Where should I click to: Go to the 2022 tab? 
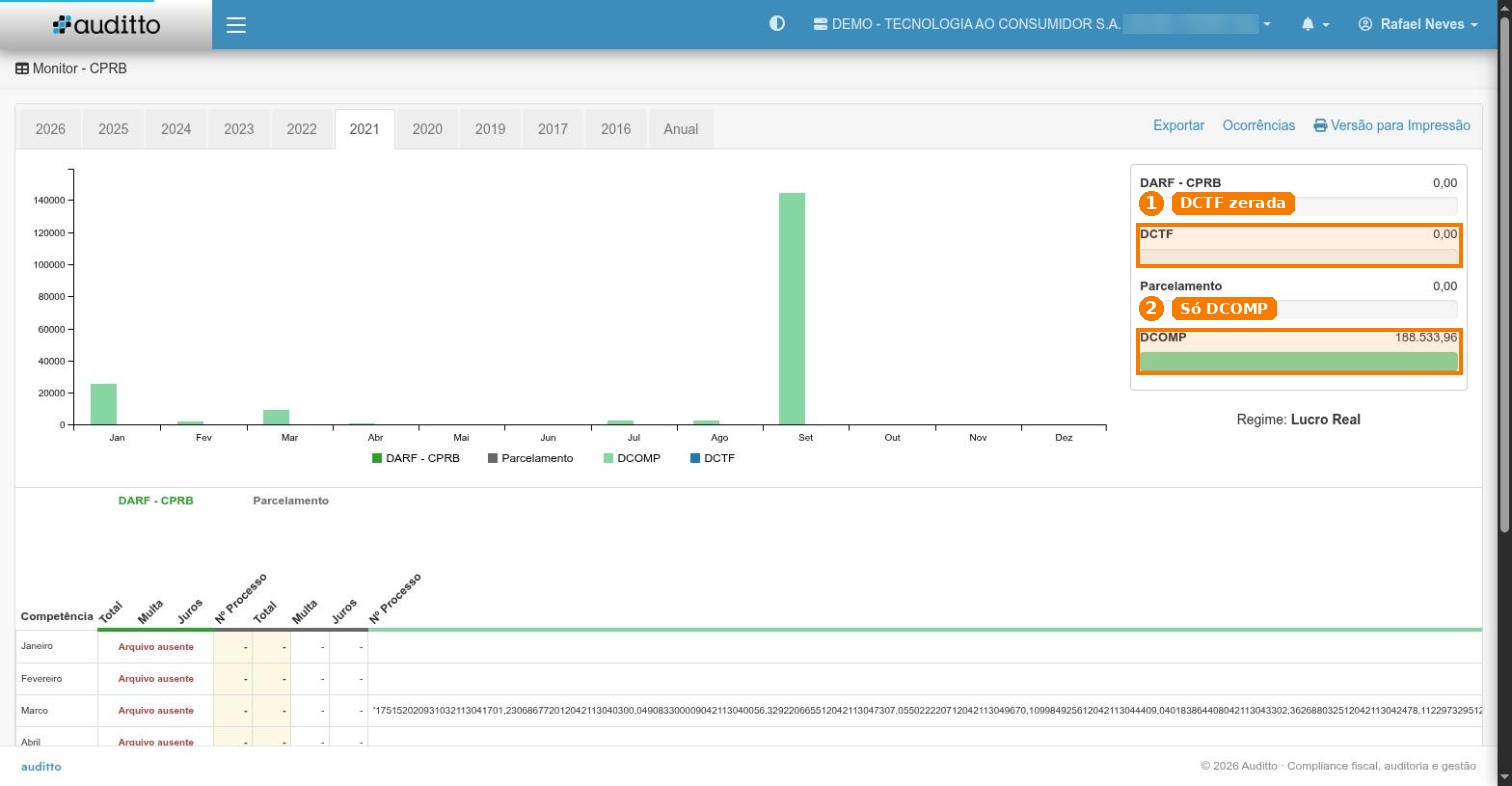point(302,129)
